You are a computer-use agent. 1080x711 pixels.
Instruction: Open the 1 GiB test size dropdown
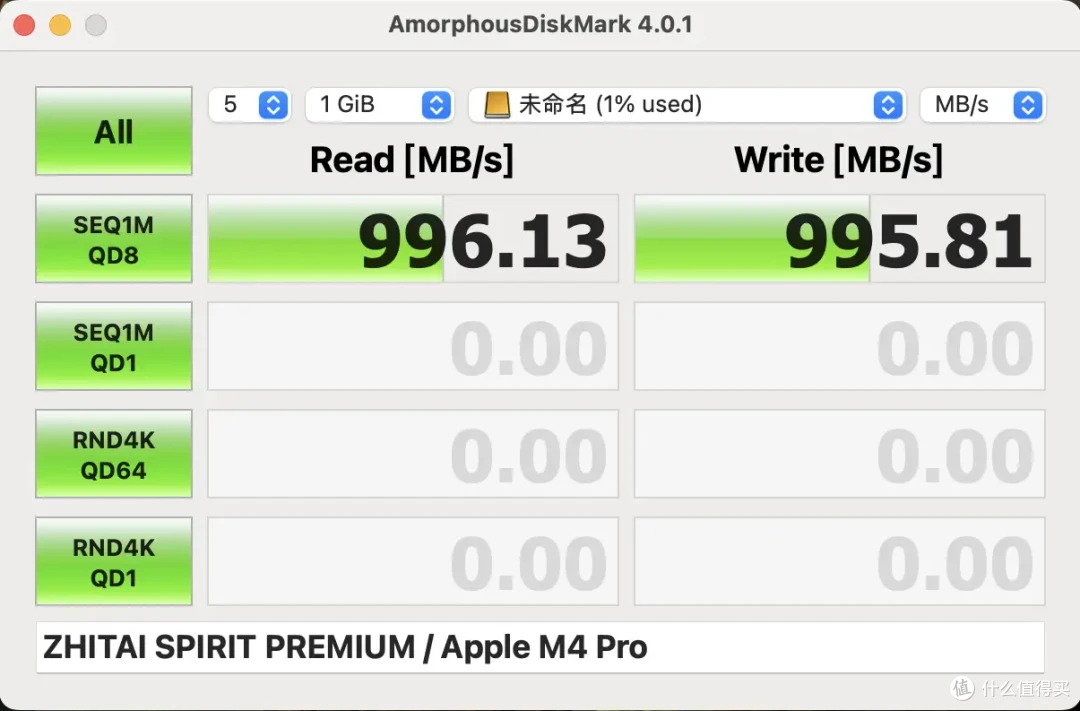click(379, 105)
